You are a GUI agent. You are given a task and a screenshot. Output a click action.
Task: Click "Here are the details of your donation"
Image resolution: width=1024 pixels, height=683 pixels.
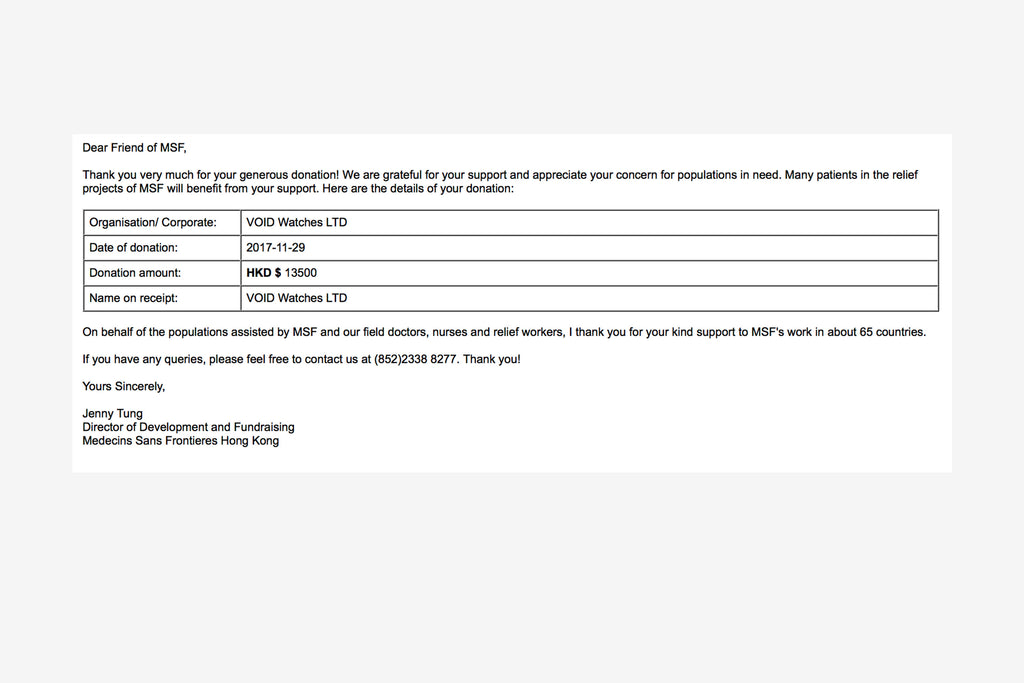coord(418,188)
